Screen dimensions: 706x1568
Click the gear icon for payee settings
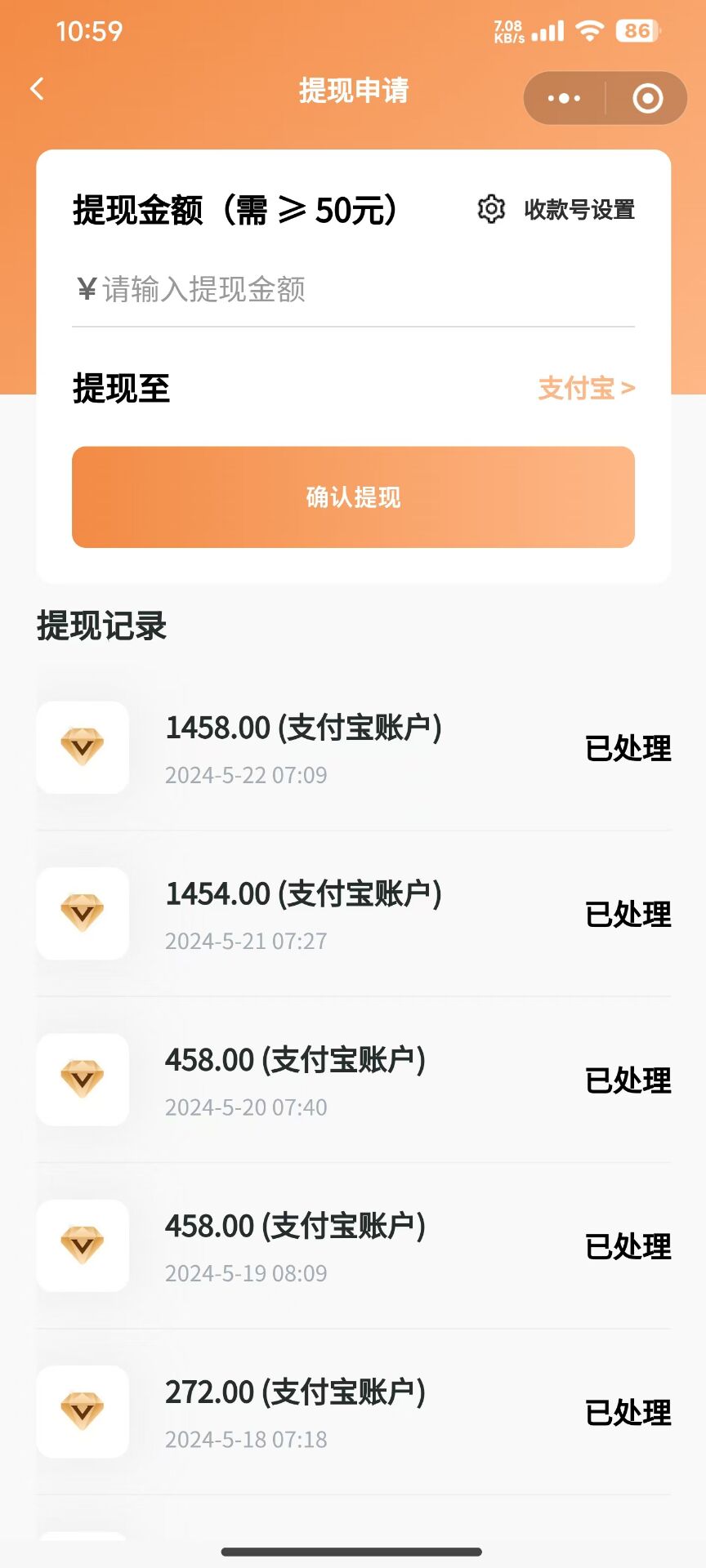491,209
